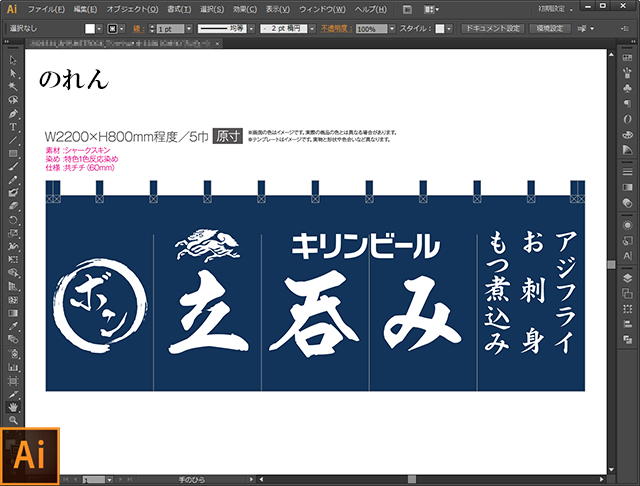The height and width of the screenshot is (486, 640).
Task: Select the Hand tool
Action: point(13,407)
